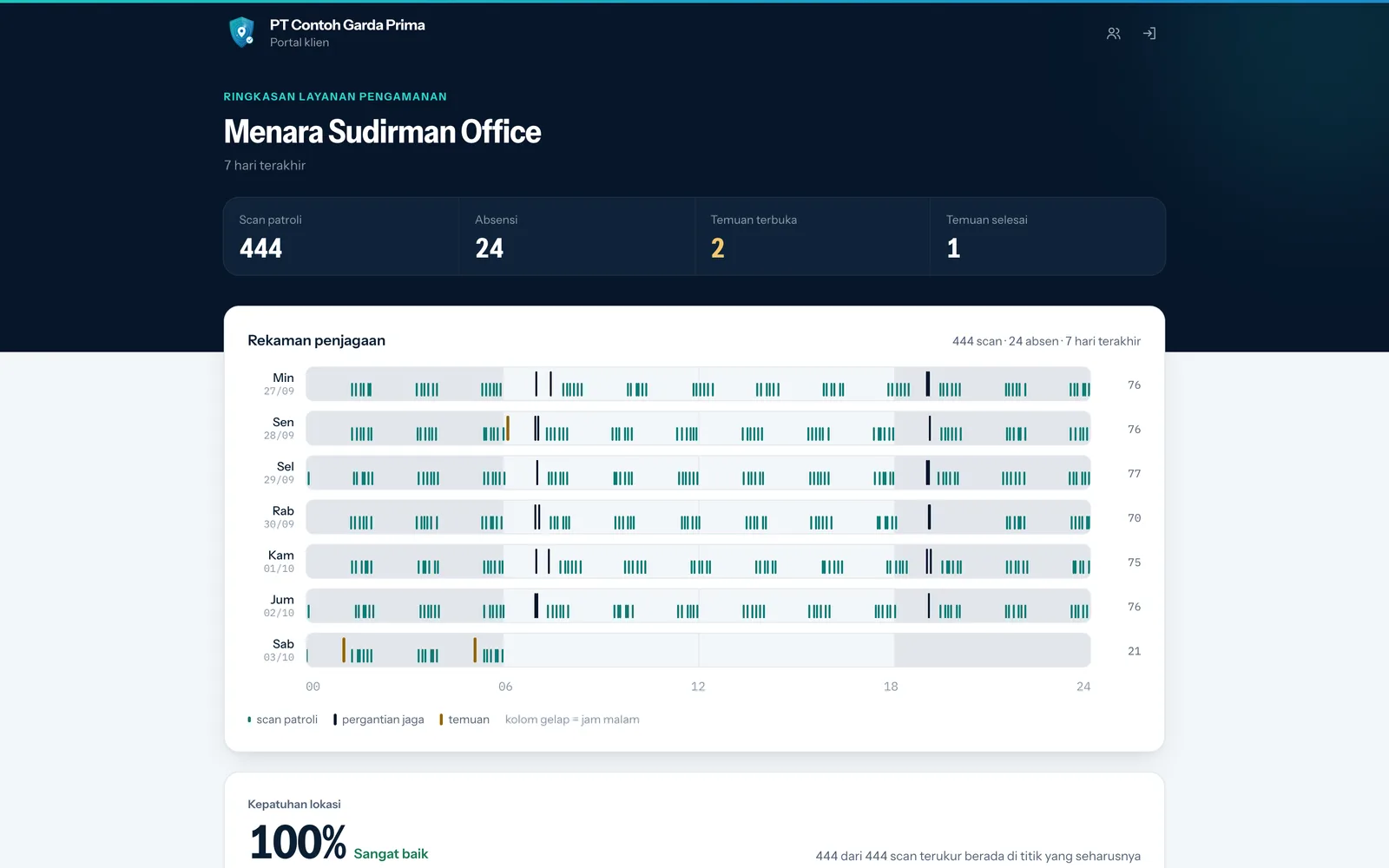Click the 18 hour axis label

point(891,687)
